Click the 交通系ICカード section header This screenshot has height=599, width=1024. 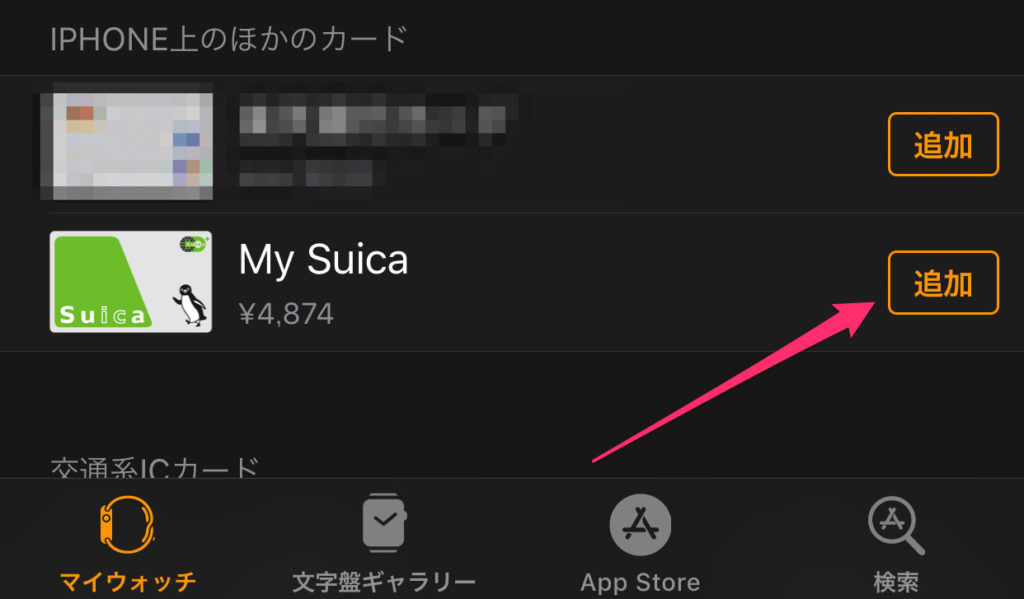click(155, 467)
